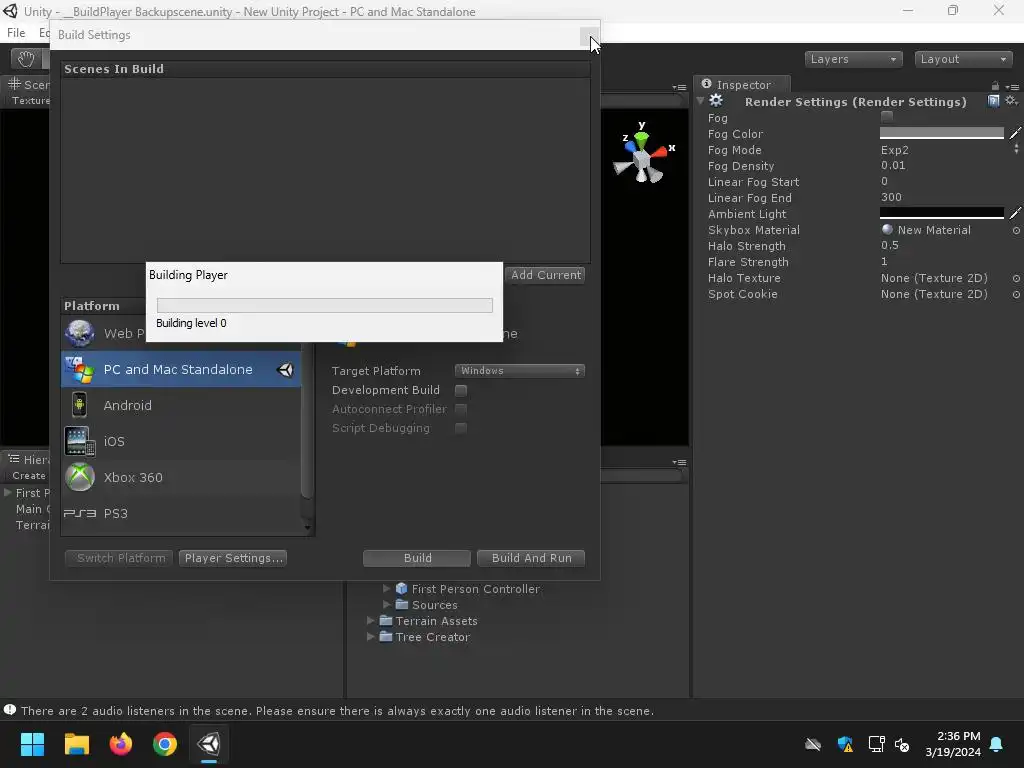Open the Inspector panel options menu icon

[x=1012, y=86]
